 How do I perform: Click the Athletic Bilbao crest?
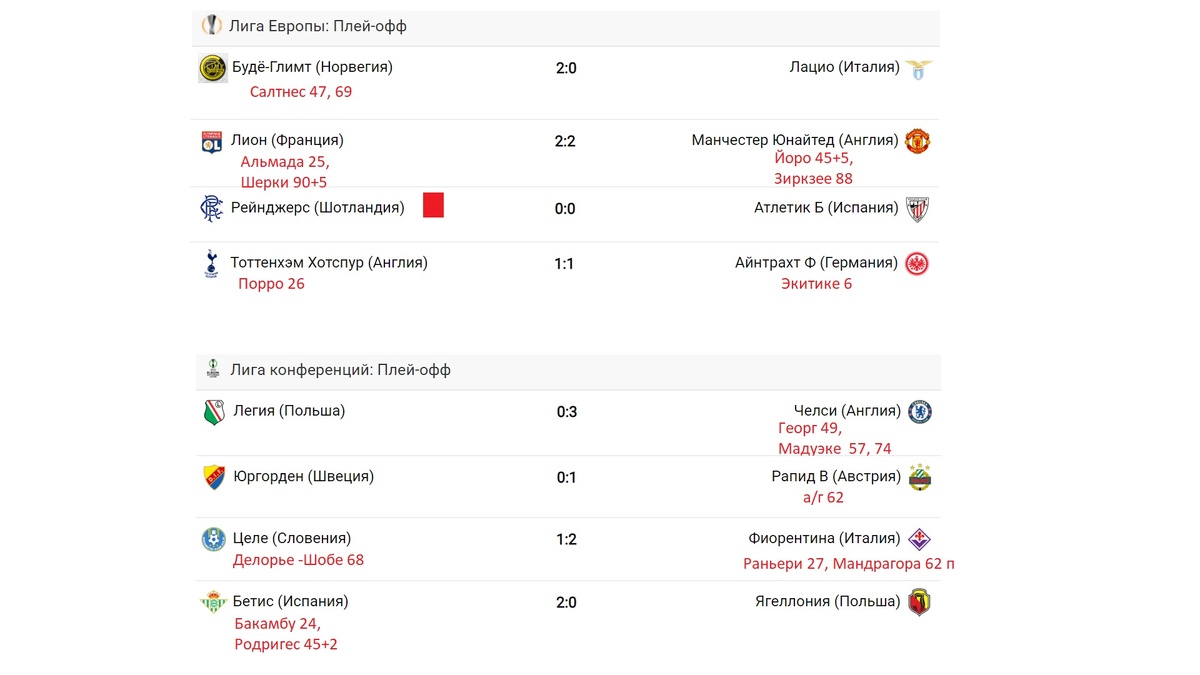click(x=917, y=209)
